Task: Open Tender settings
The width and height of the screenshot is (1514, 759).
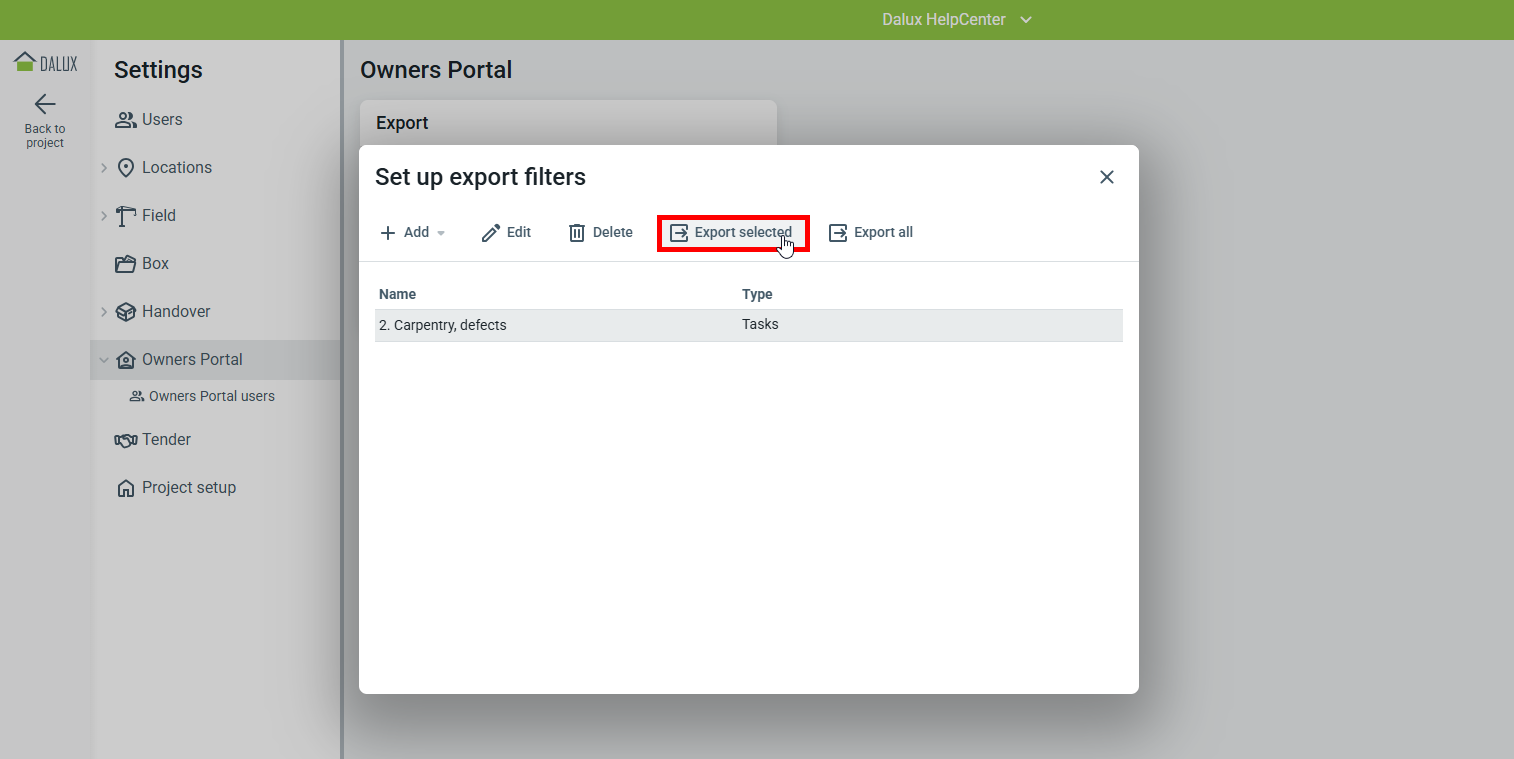Action: (x=166, y=440)
